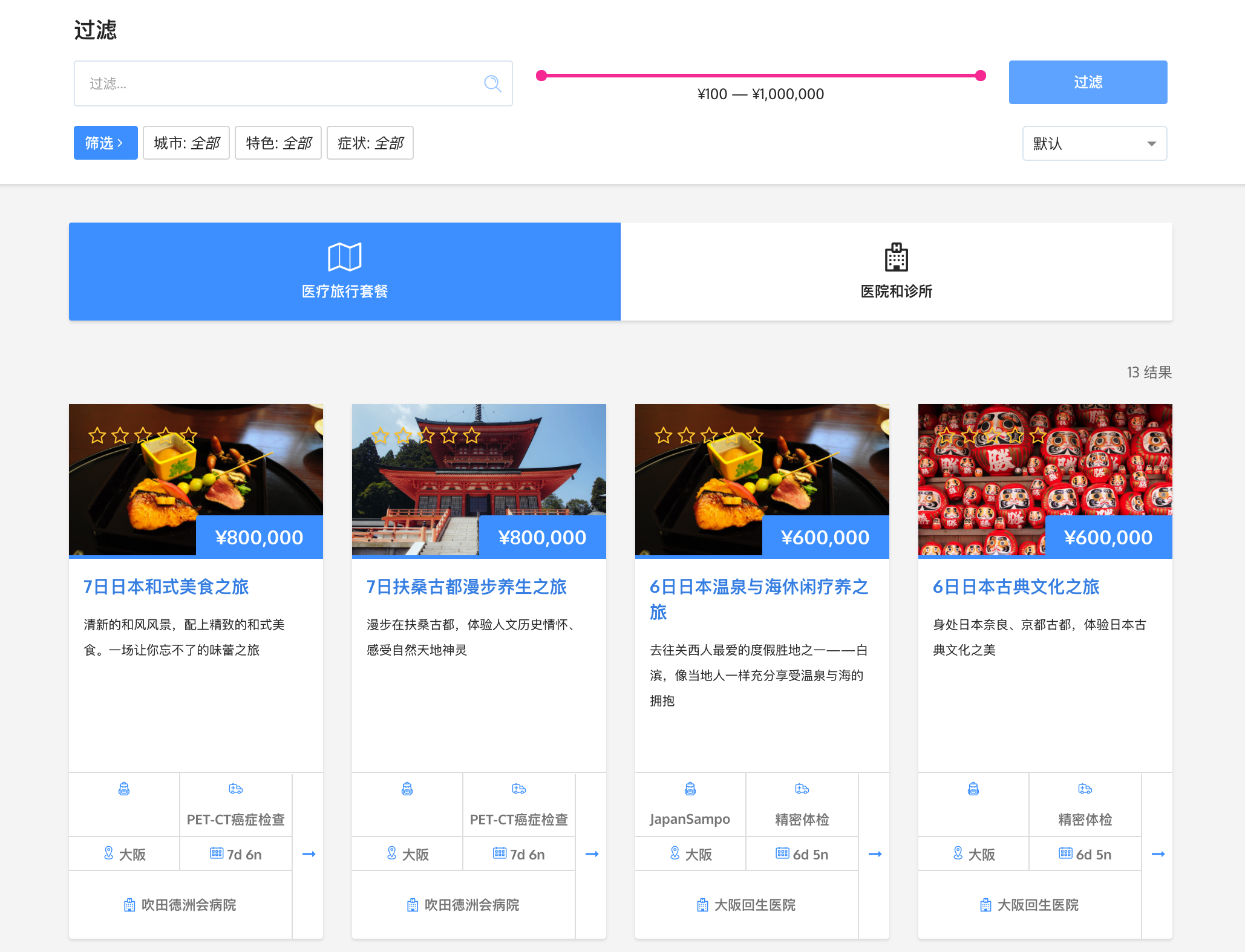Click PET-CT癌症检查 on 和式美食之旅 card
1245x952 pixels.
pyautogui.click(x=236, y=820)
